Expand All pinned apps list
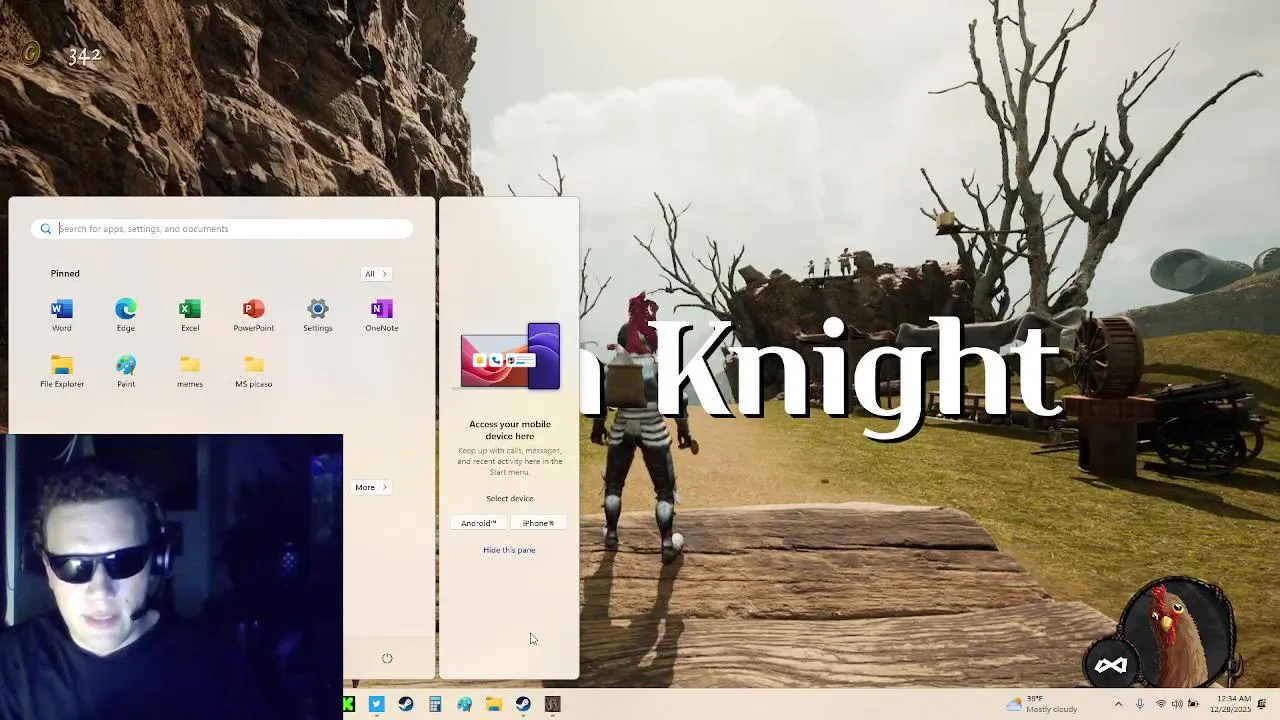 coord(376,273)
